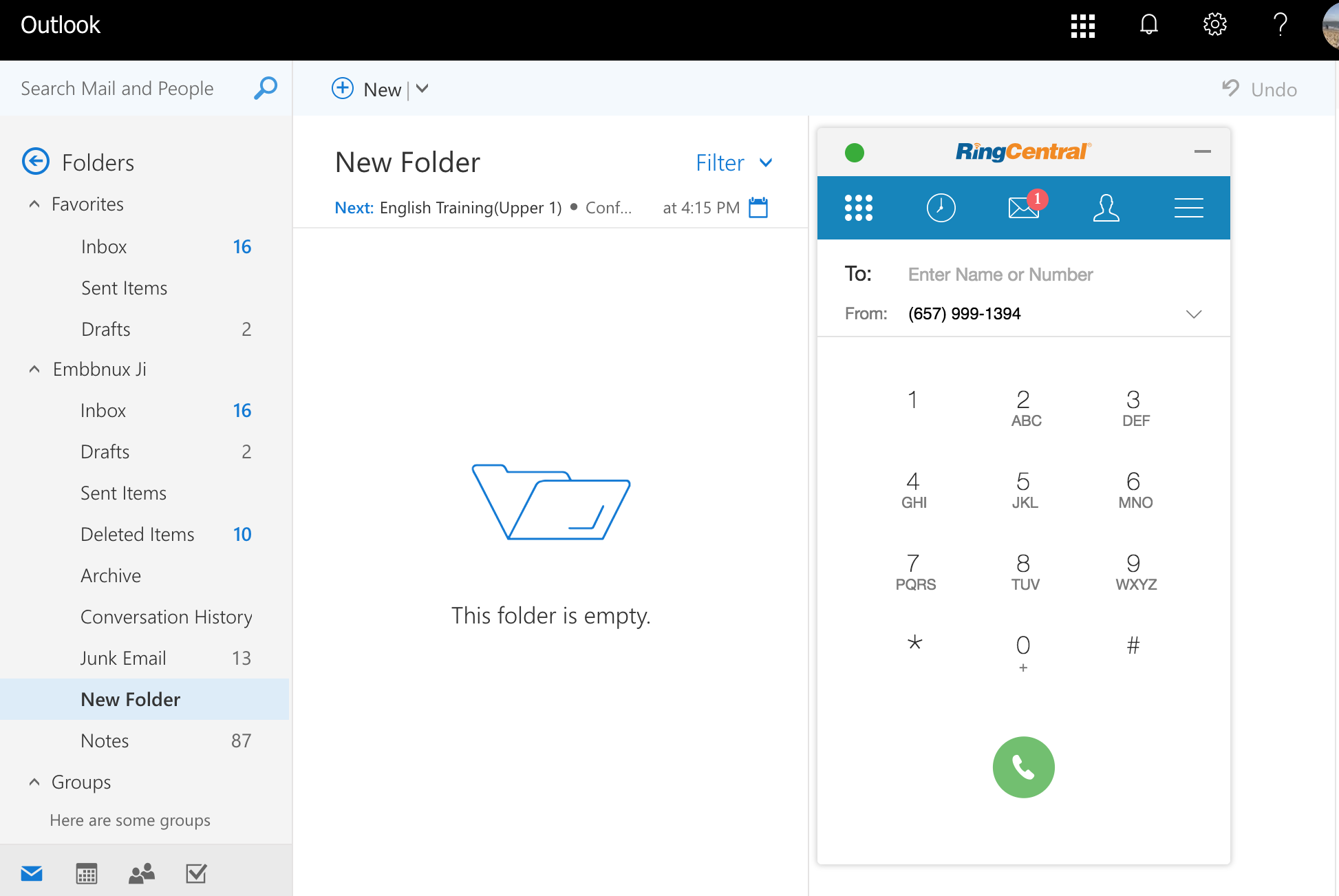Screen dimensions: 1339x896
Task: Open Outlook settings gear
Action: pyautogui.click(x=1214, y=25)
